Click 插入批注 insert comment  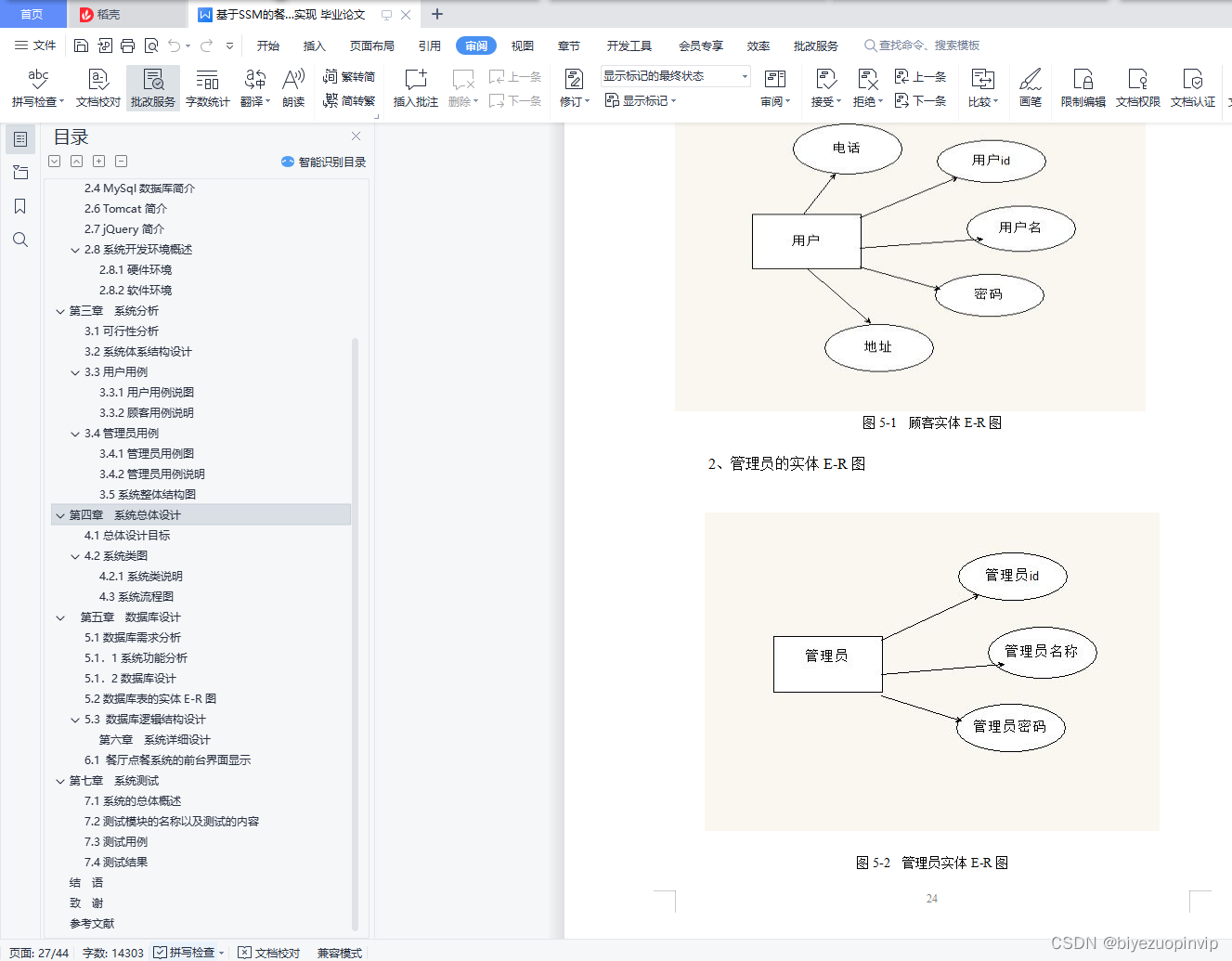[415, 88]
